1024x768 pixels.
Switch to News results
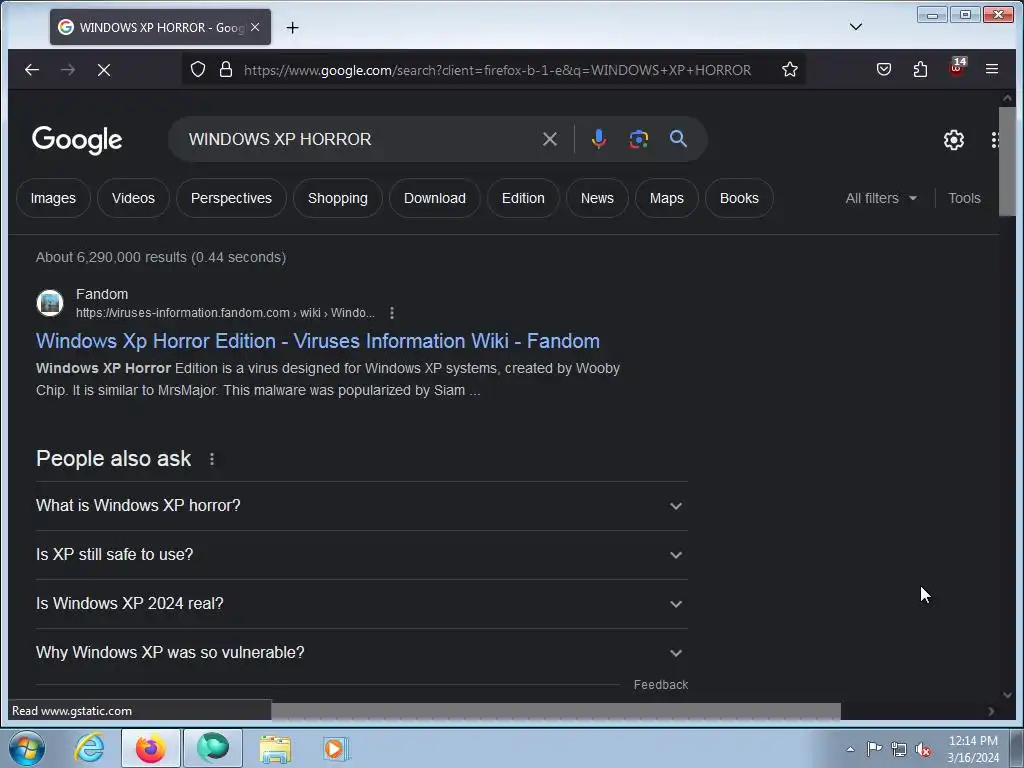coord(597,198)
